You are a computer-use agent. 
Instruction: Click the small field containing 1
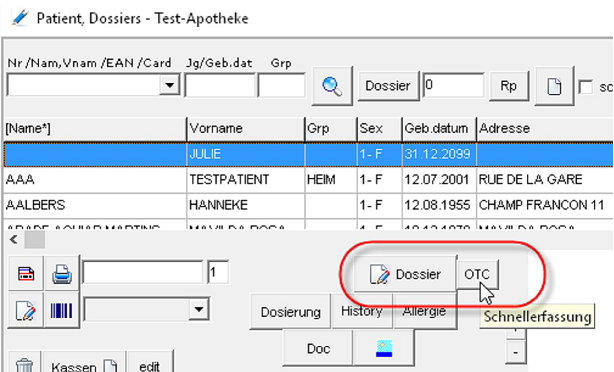218,272
